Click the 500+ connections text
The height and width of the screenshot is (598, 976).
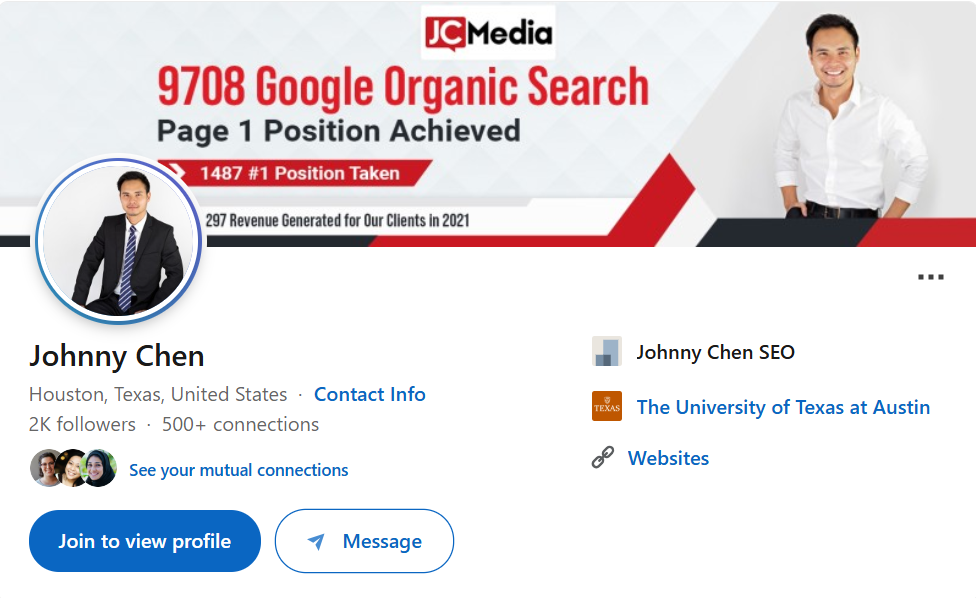pos(240,424)
